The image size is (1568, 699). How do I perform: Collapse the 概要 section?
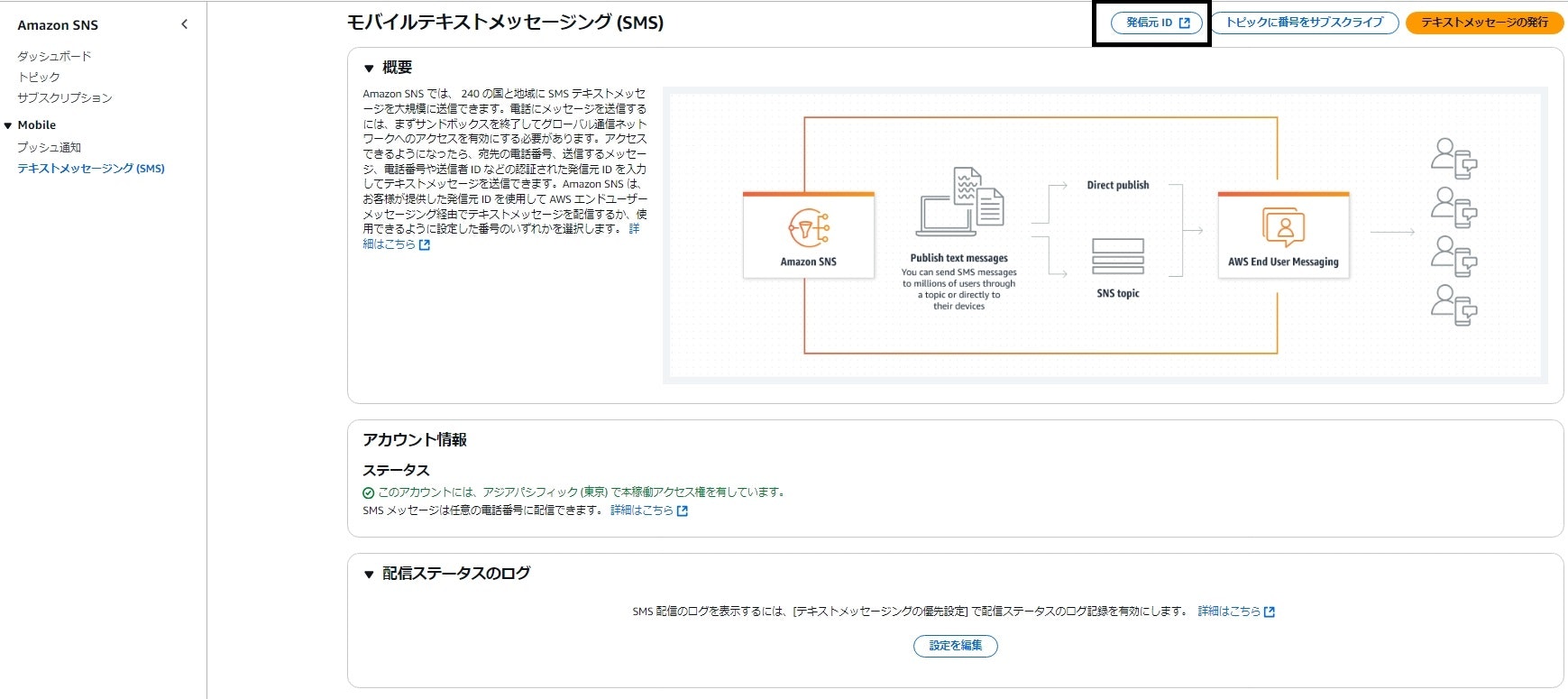tap(369, 68)
